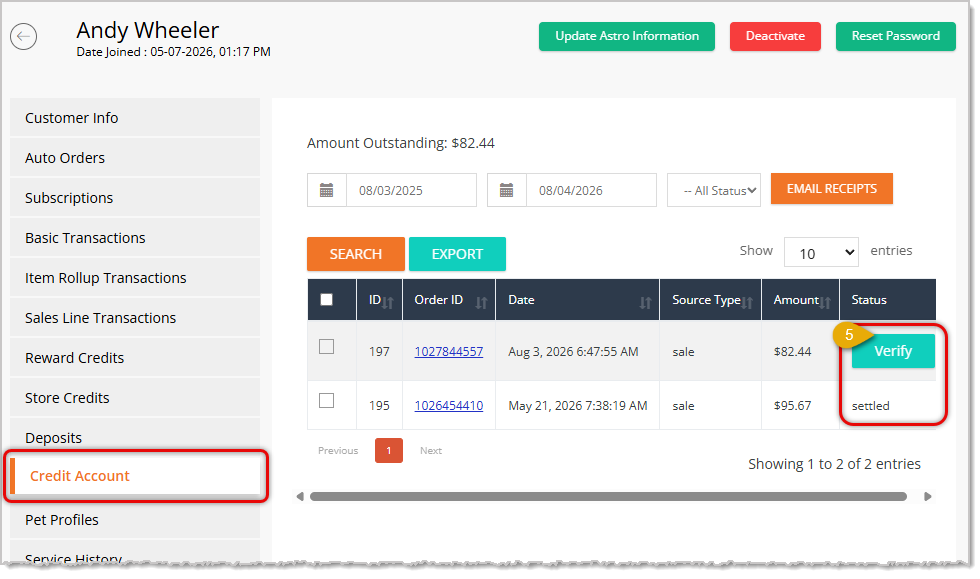The width and height of the screenshot is (980, 579).
Task: Click amount cell $82.44 in row 197
Action: click(792, 351)
